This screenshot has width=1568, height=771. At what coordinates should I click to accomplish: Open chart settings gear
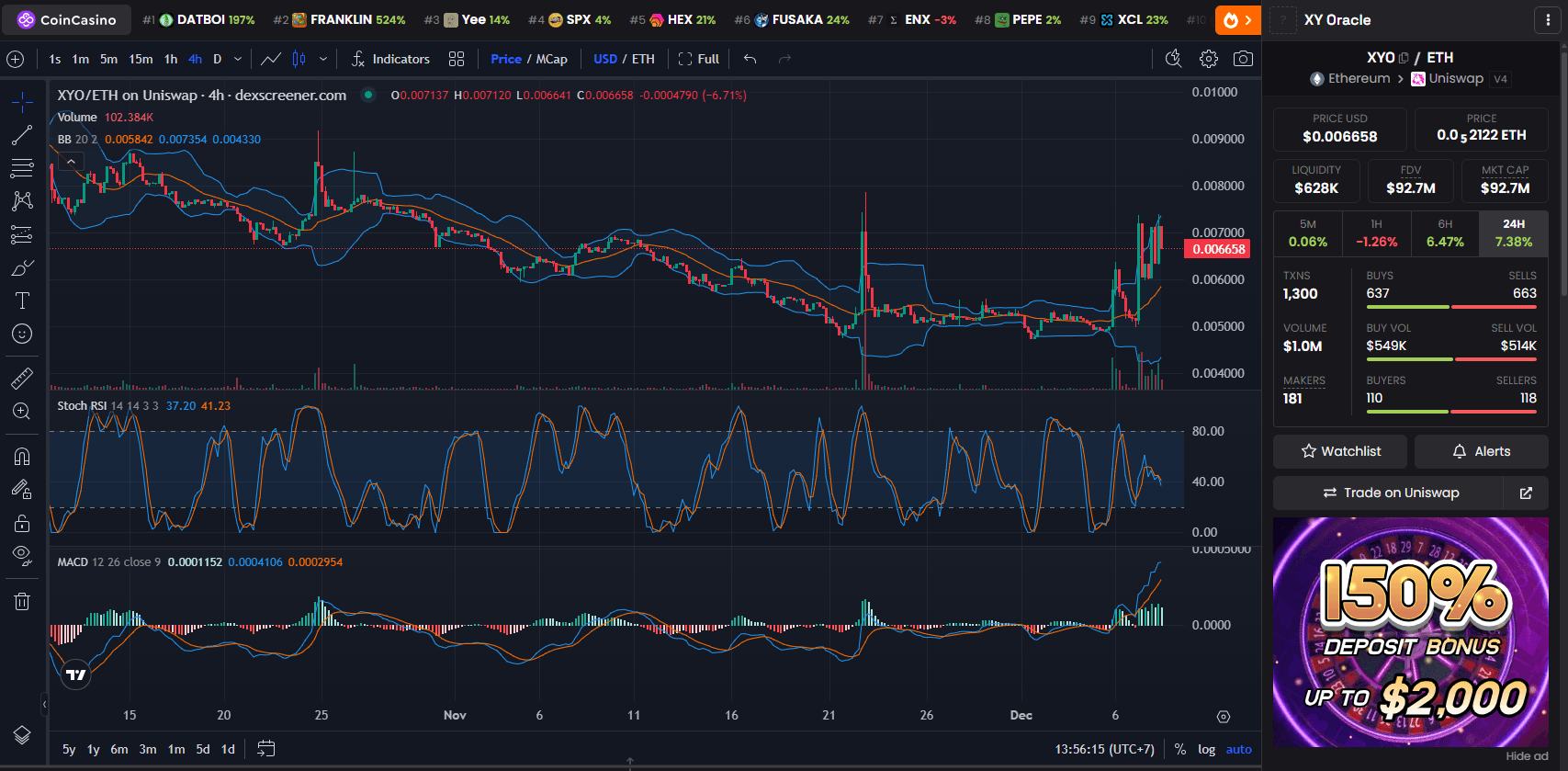tap(1209, 59)
